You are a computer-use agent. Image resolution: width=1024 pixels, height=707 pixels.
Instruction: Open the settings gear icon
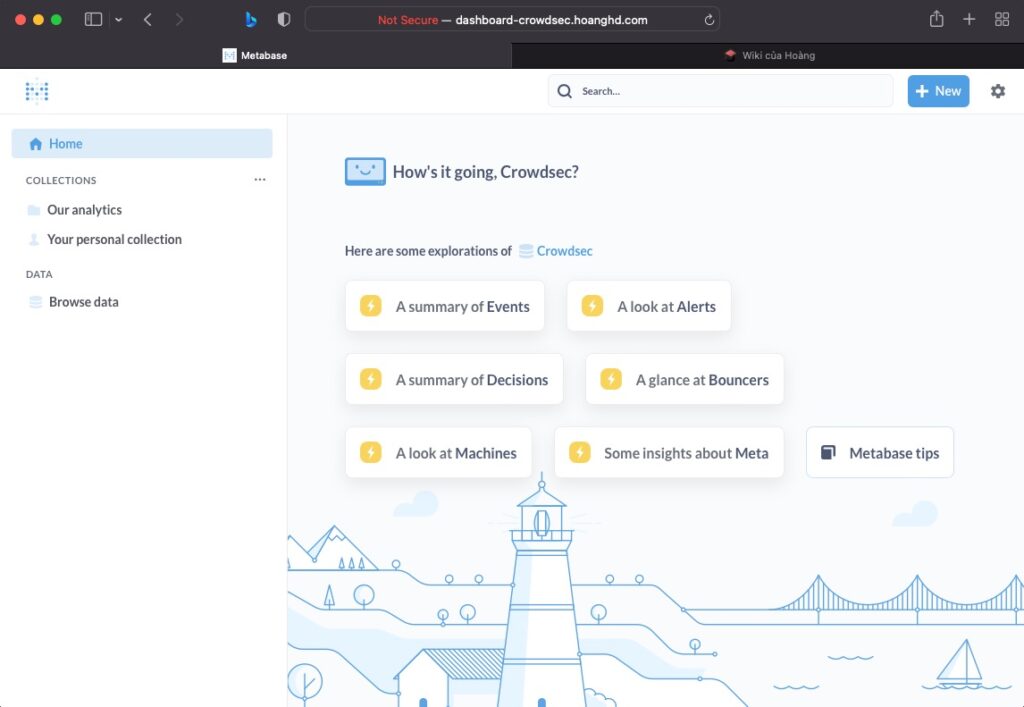997,91
